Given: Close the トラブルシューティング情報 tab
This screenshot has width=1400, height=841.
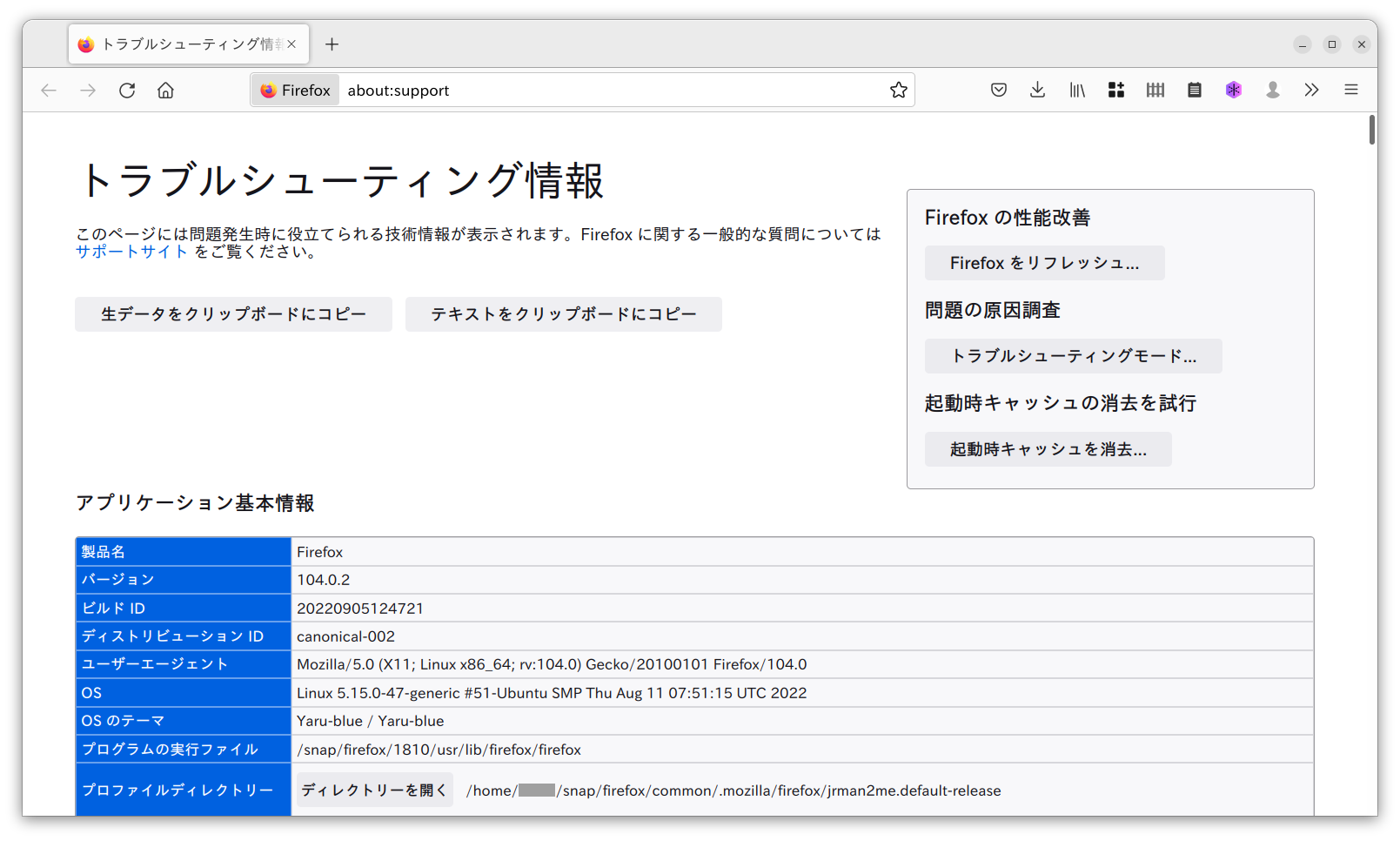Looking at the screenshot, I should point(291,44).
